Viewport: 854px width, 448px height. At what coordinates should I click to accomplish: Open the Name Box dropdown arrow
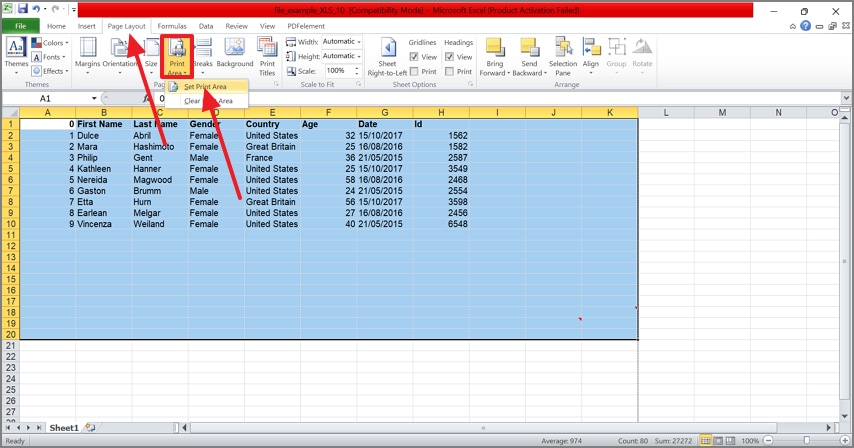pyautogui.click(x=94, y=99)
